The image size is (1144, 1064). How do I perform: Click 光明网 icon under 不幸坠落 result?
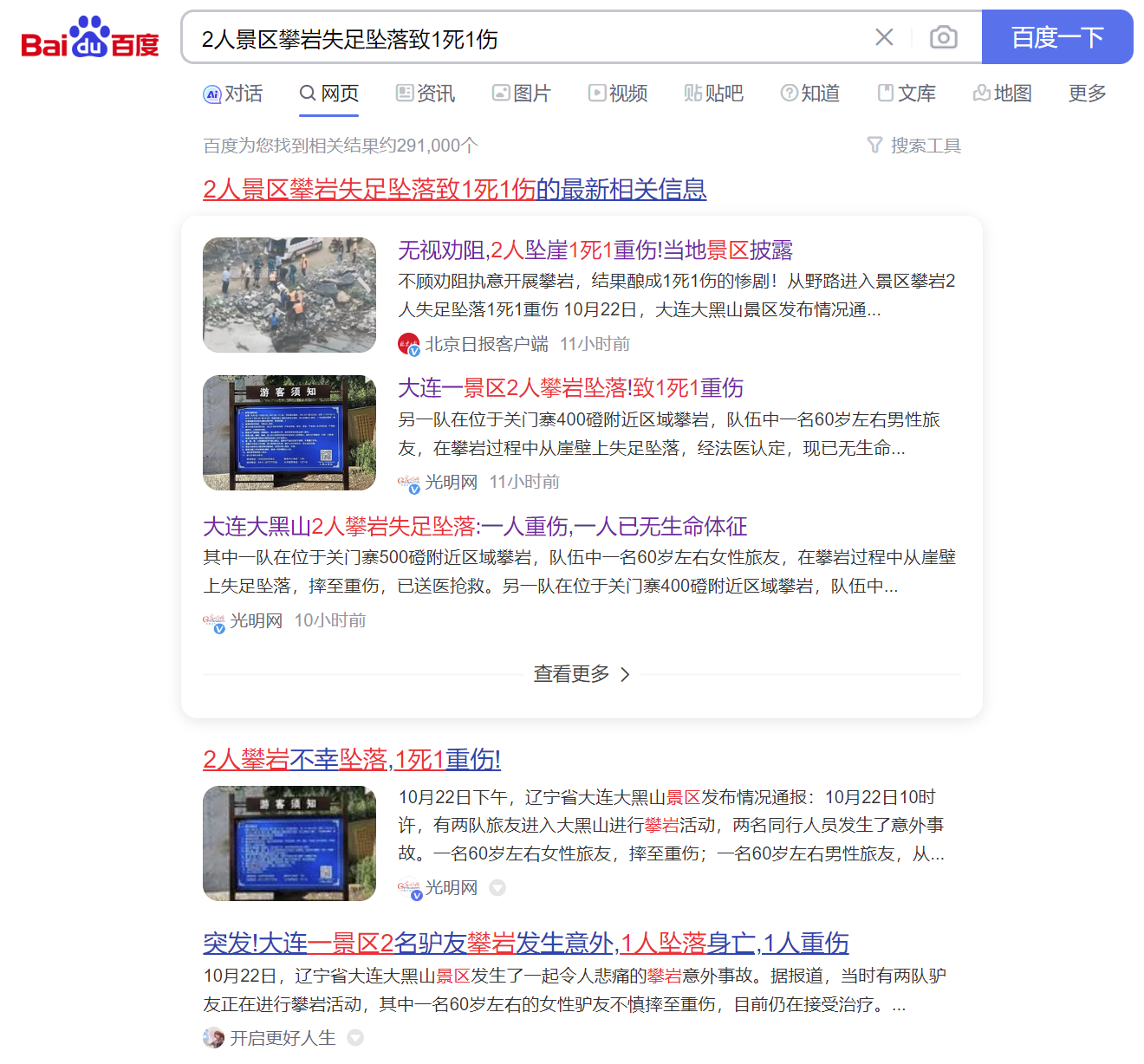[409, 888]
